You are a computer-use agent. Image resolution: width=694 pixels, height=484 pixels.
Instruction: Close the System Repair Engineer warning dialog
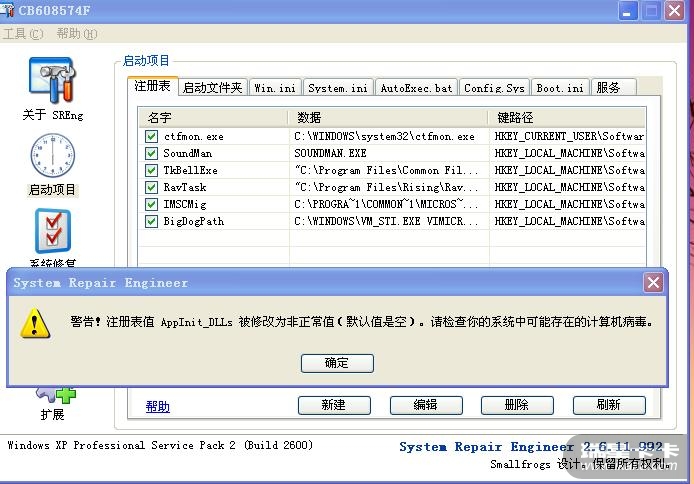point(653,282)
